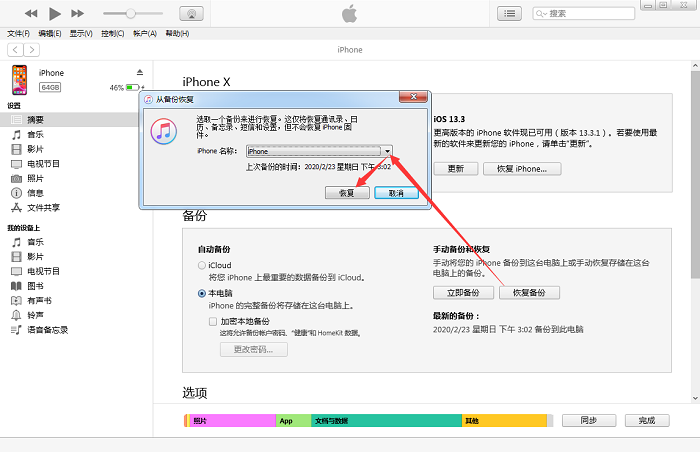Open the 文件(F) menu

(18, 33)
